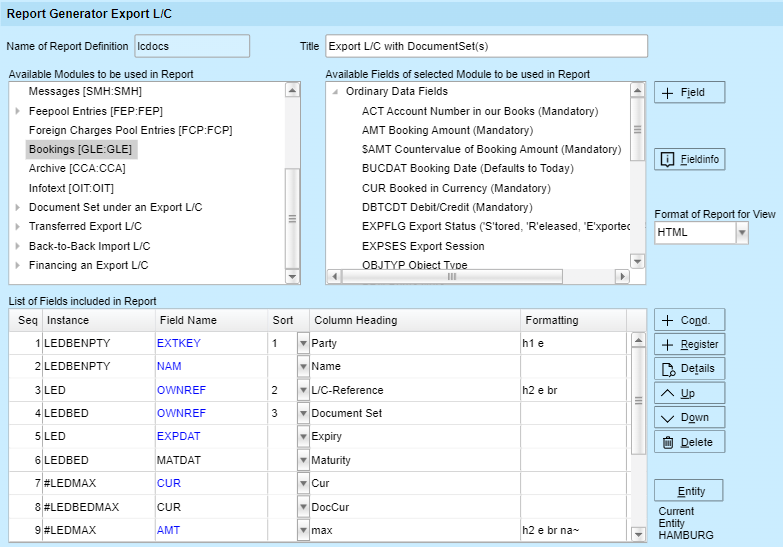Click the Name of Report Definition field

click(x=191, y=47)
